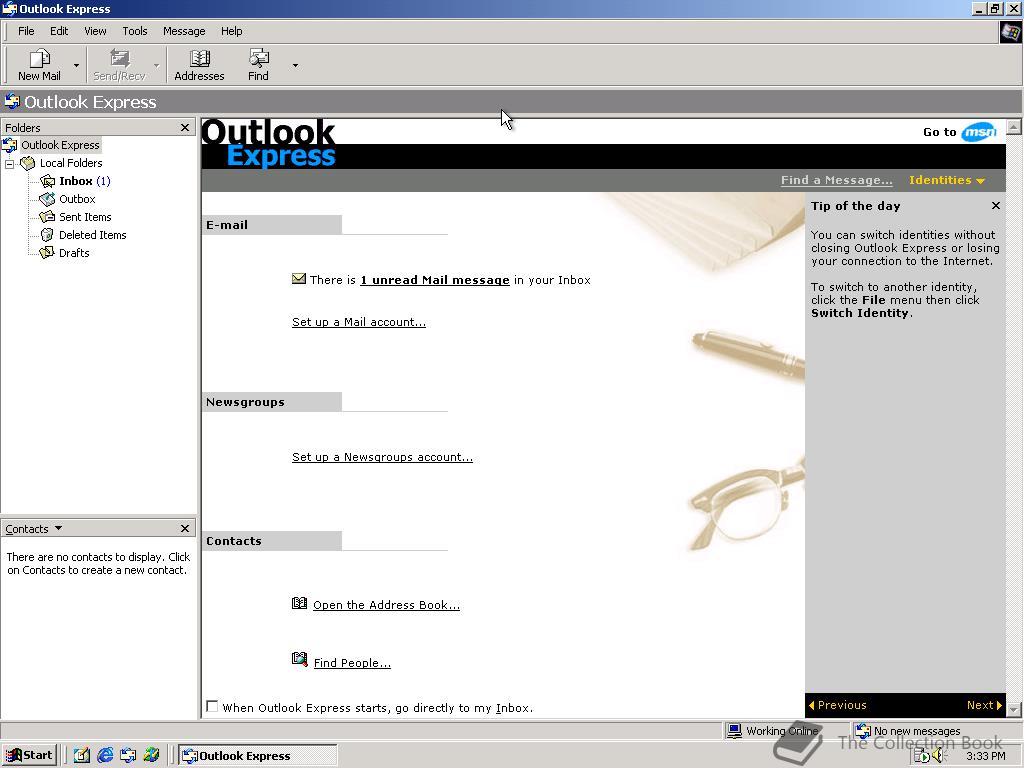Select the Deleted Items folder icon

[x=47, y=235]
